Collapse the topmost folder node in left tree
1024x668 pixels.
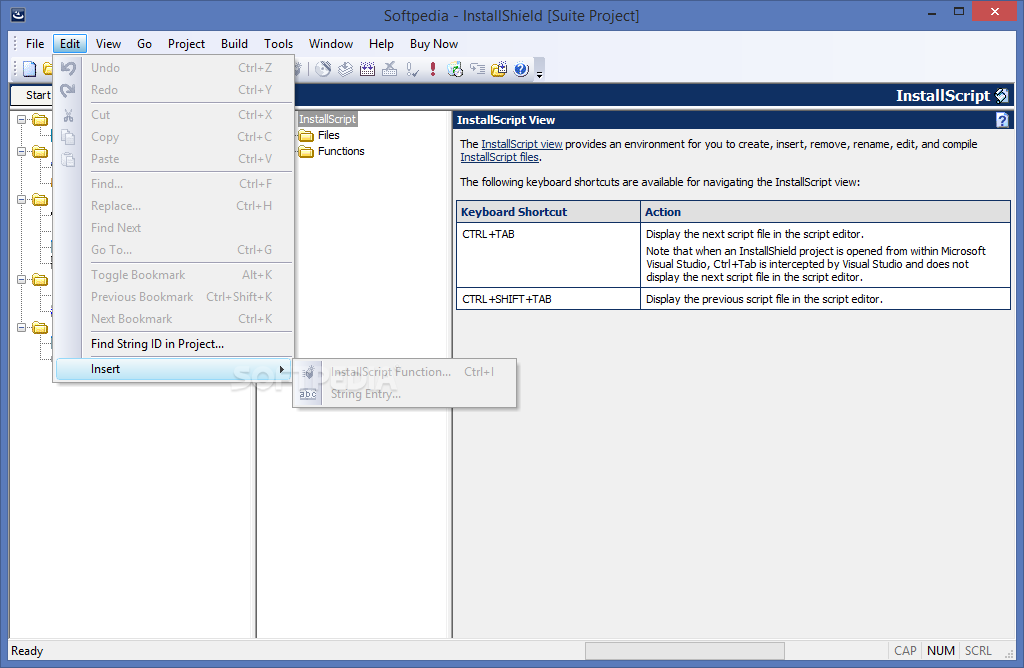point(22,119)
